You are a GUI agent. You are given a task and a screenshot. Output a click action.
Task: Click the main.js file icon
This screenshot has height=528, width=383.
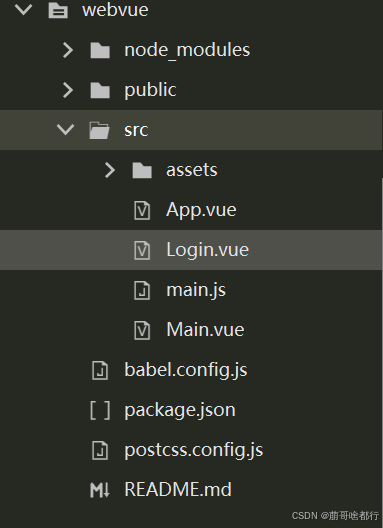click(x=142, y=290)
